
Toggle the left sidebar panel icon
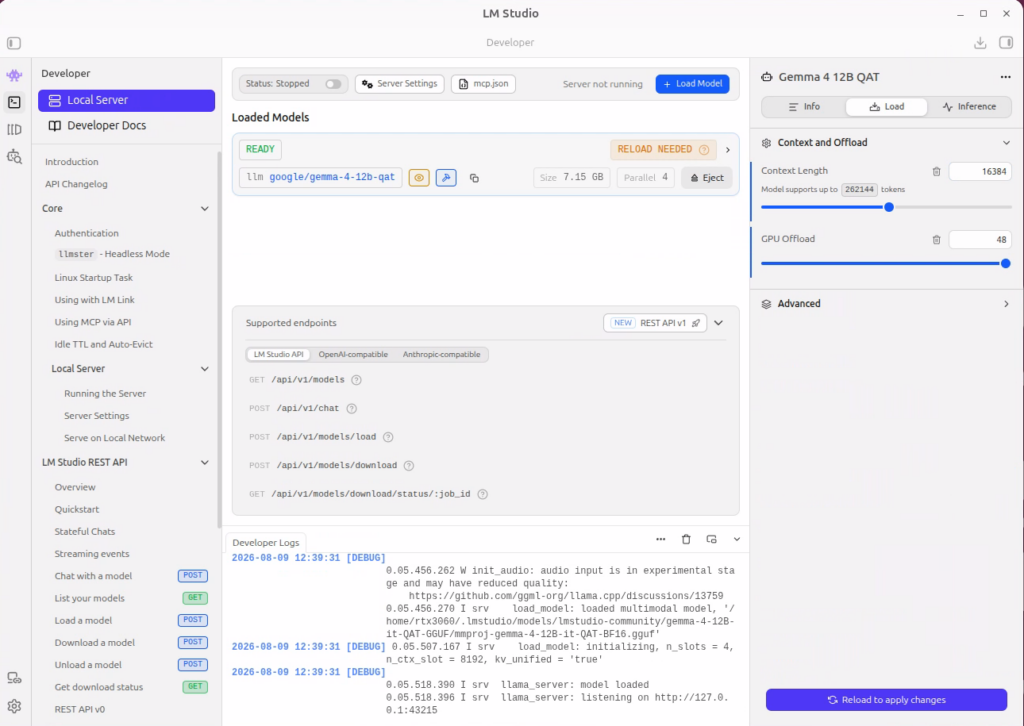(14, 43)
